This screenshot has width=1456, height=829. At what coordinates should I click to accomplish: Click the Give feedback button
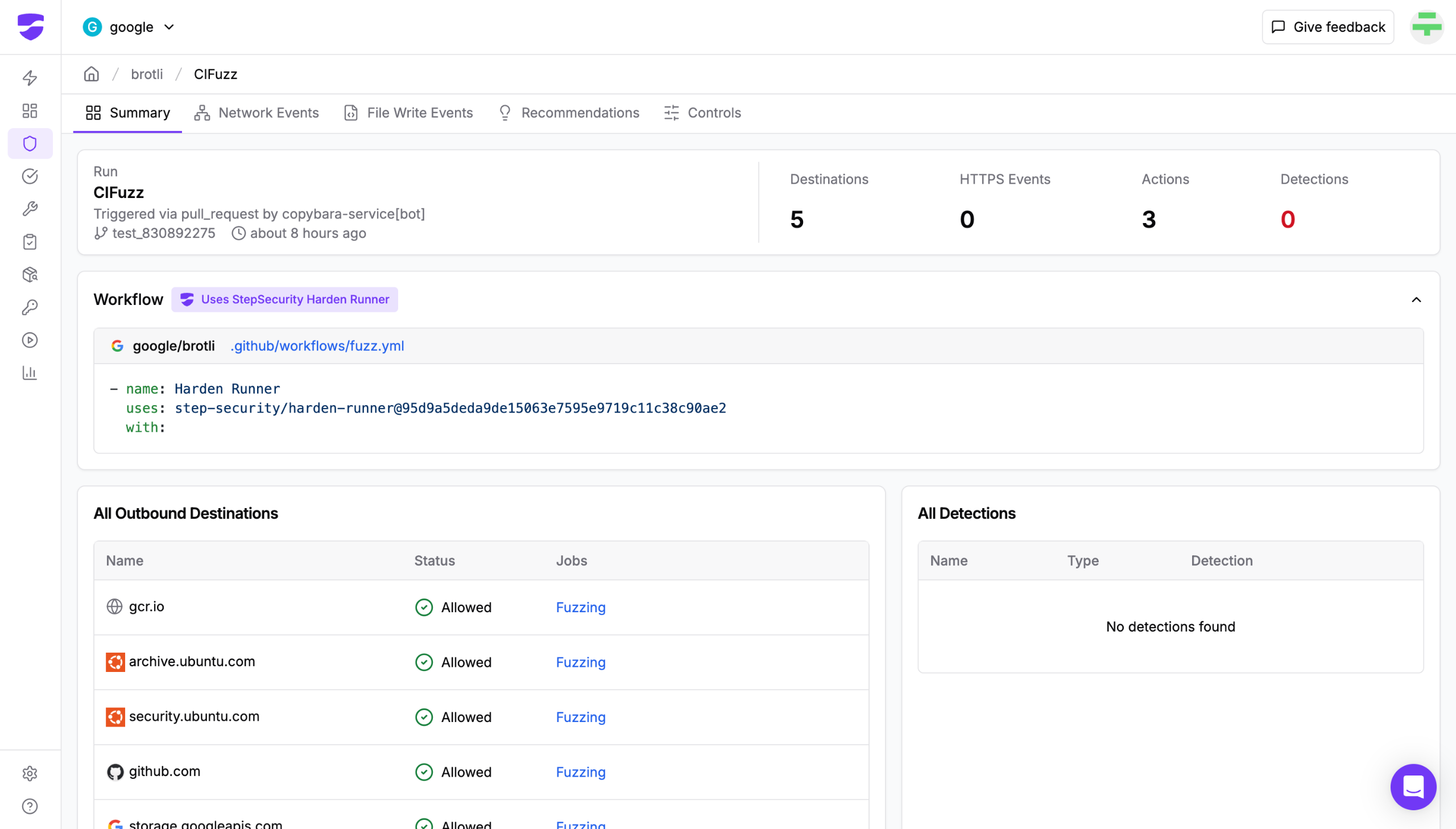(x=1327, y=27)
